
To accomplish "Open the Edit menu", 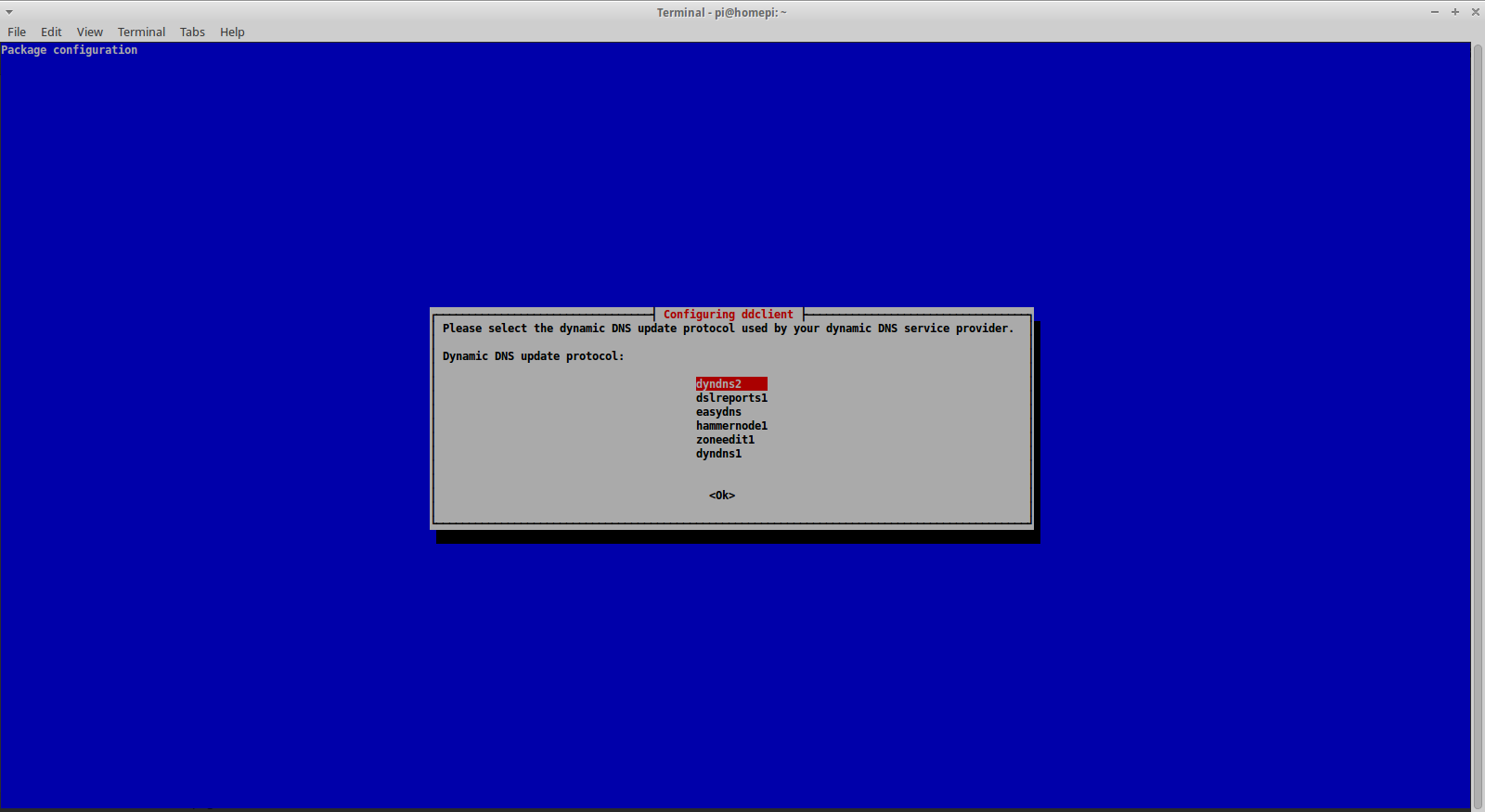I will point(51,32).
